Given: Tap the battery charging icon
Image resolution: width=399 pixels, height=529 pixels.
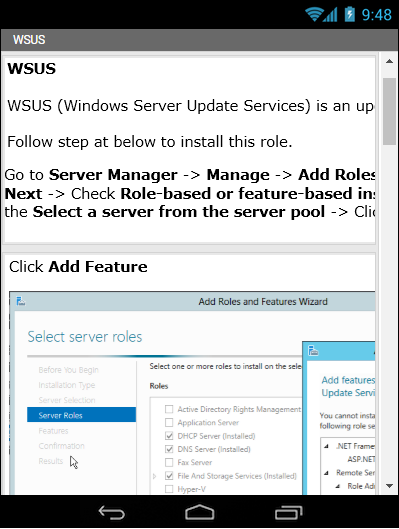Looking at the screenshot, I should (x=350, y=15).
